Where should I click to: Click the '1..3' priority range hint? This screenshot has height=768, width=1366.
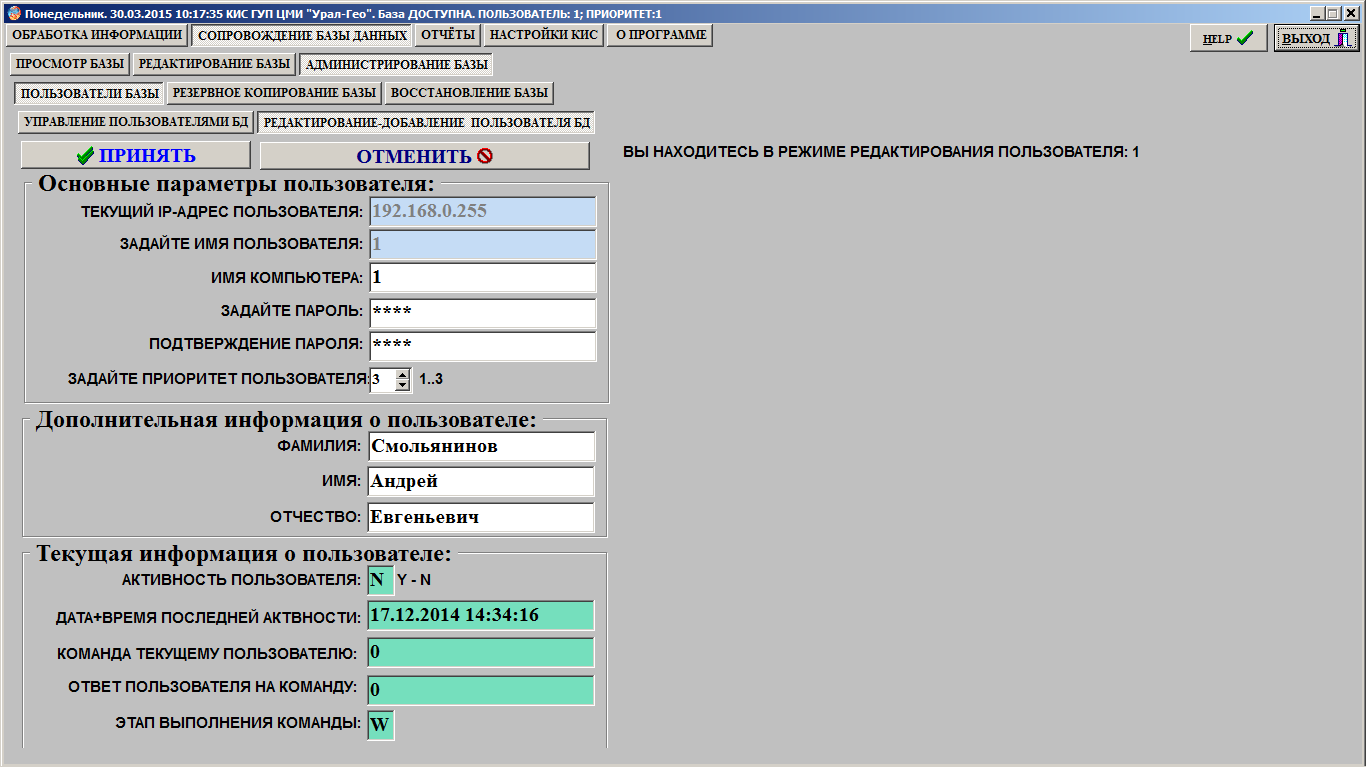[431, 380]
